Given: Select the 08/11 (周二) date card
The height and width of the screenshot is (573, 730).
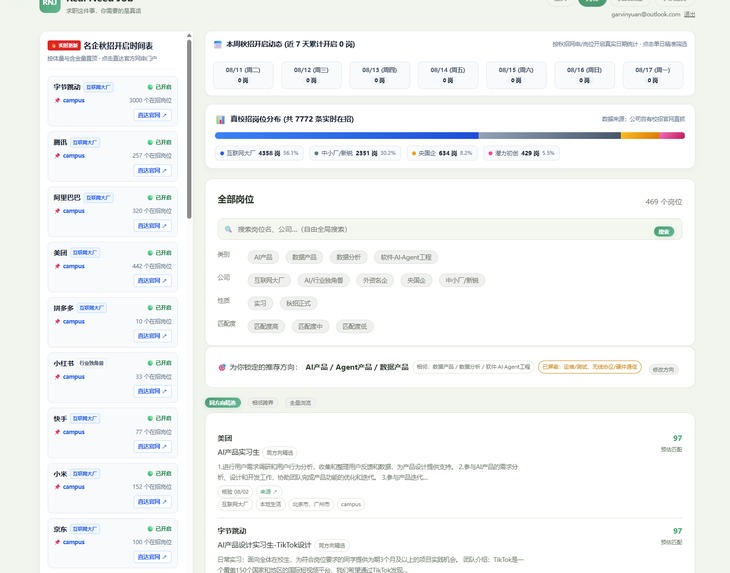Looking at the screenshot, I should tap(243, 75).
